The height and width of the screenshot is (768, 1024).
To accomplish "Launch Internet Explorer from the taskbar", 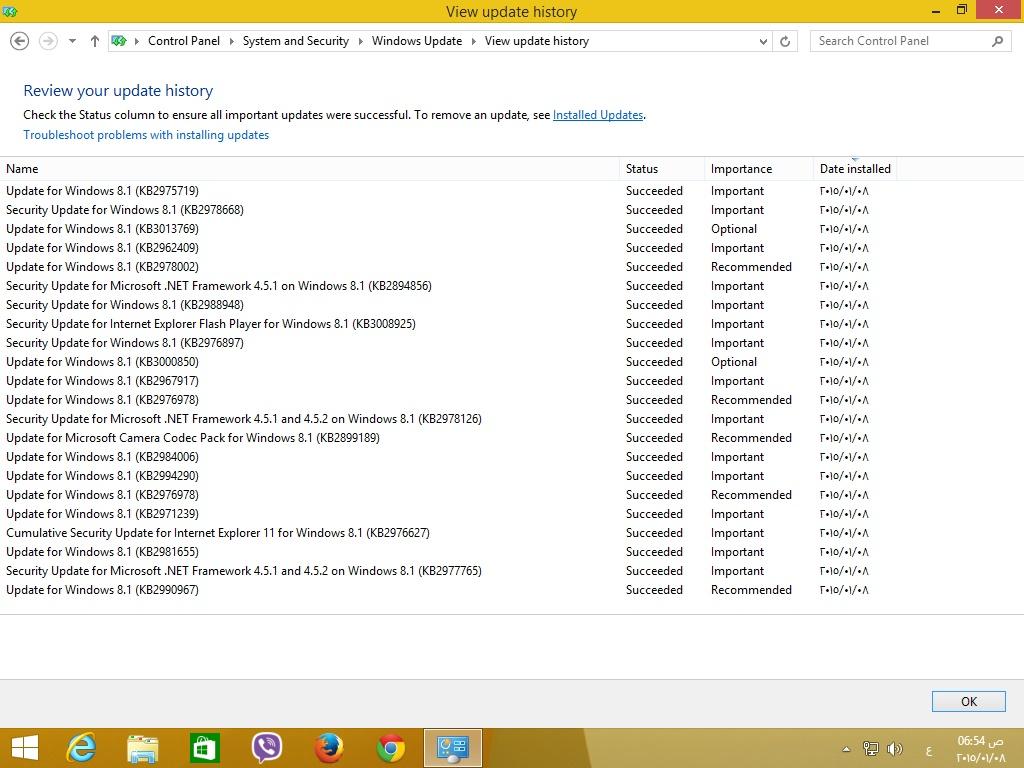I will (82, 748).
